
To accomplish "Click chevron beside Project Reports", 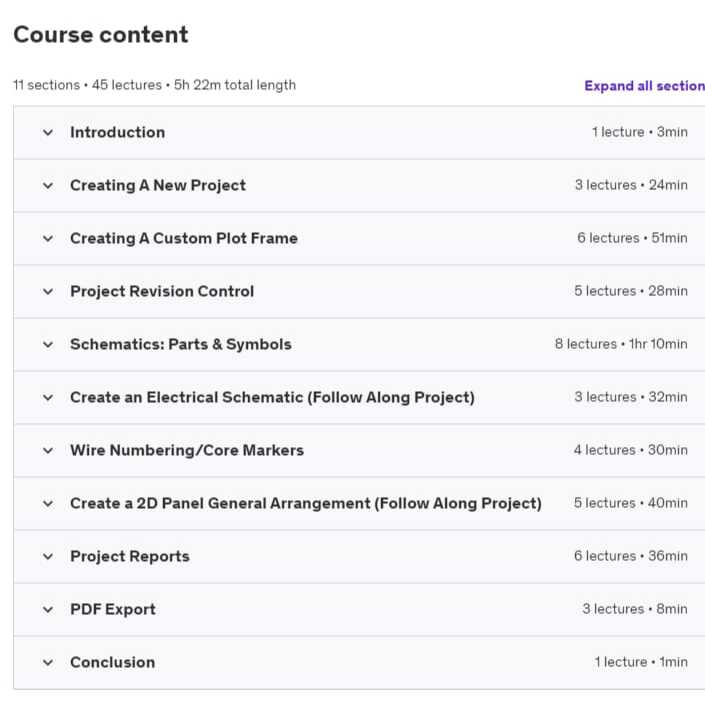I will 48,556.
